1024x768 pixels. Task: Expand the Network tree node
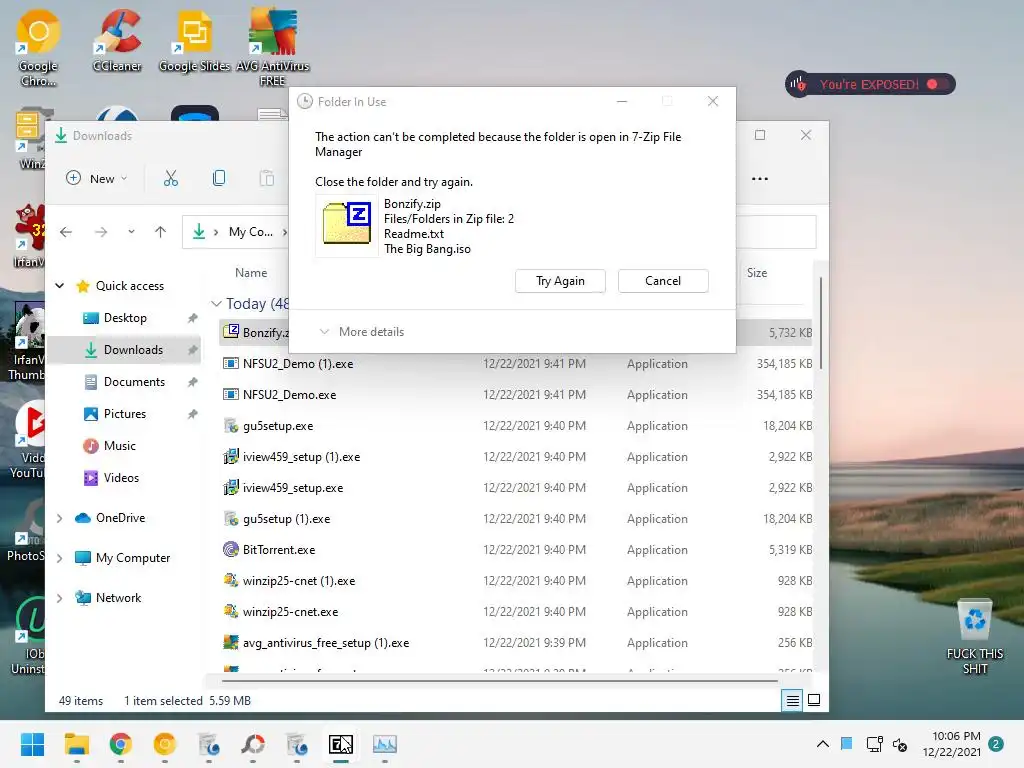[59, 598]
